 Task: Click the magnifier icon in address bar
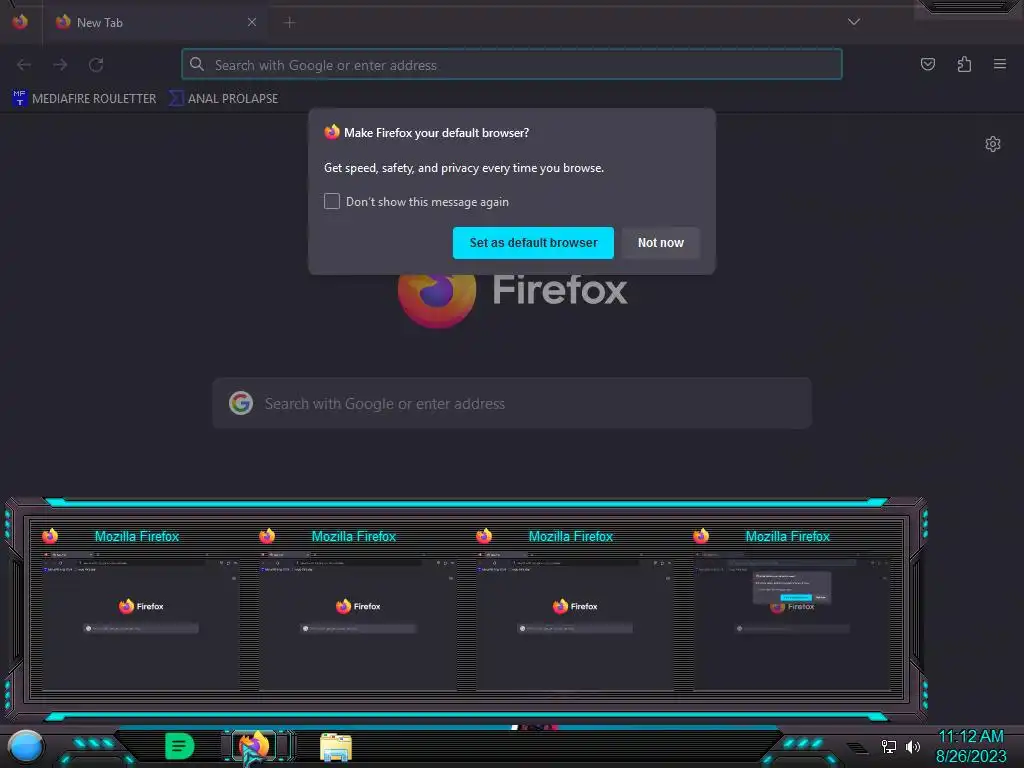[x=197, y=64]
